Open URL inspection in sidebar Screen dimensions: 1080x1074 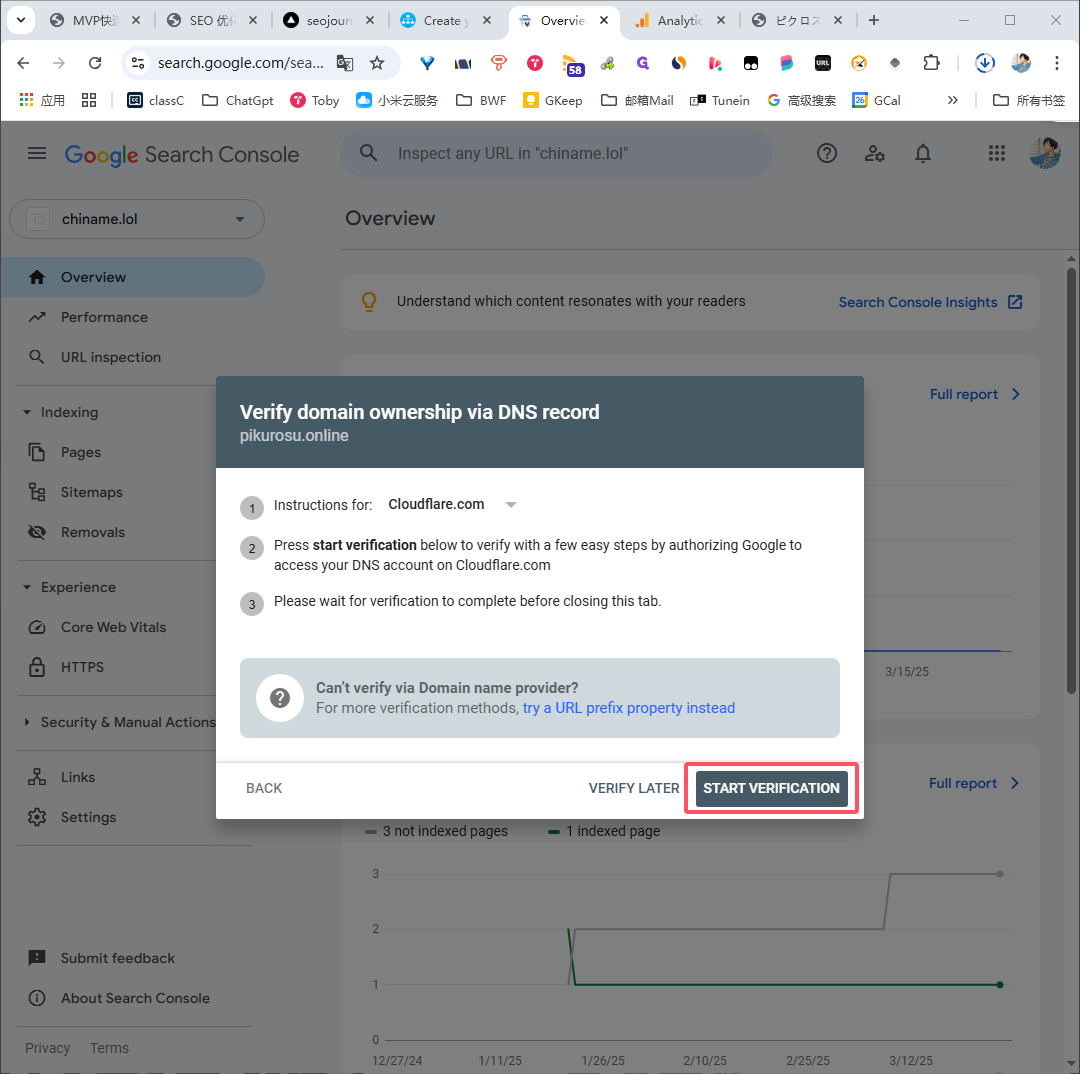click(x=110, y=357)
